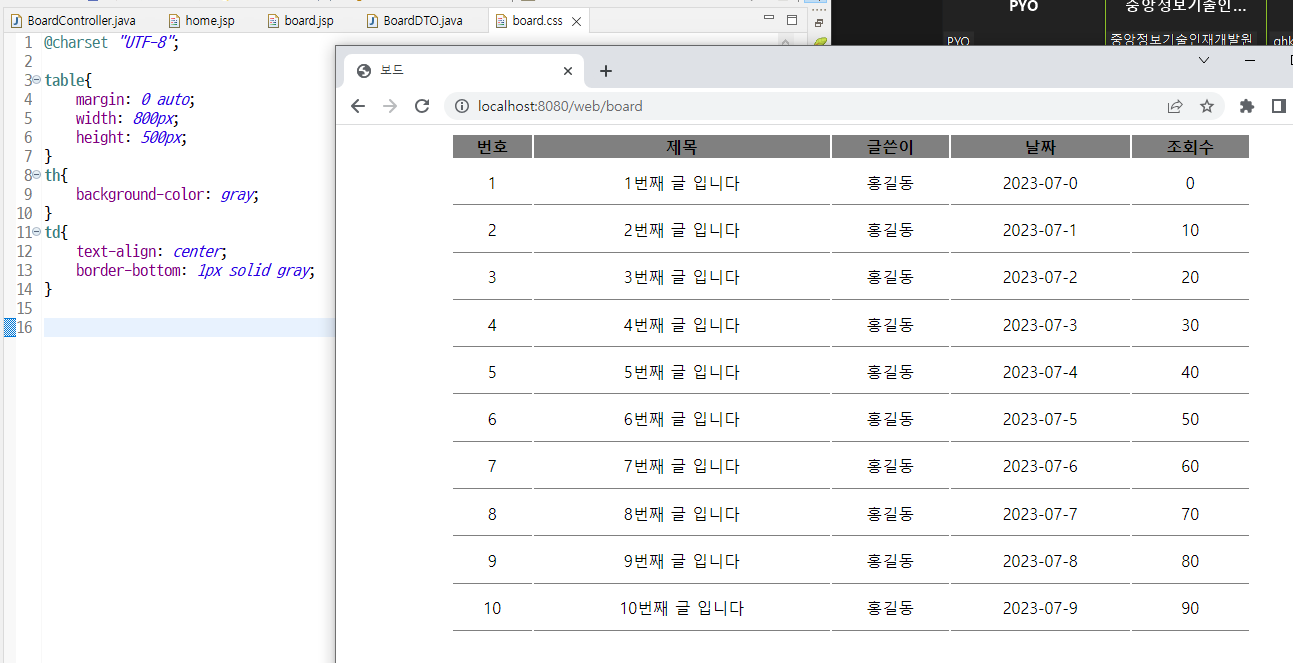Switch to BoardDTO.java editor tab
The height and width of the screenshot is (663, 1293).
[x=414, y=20]
